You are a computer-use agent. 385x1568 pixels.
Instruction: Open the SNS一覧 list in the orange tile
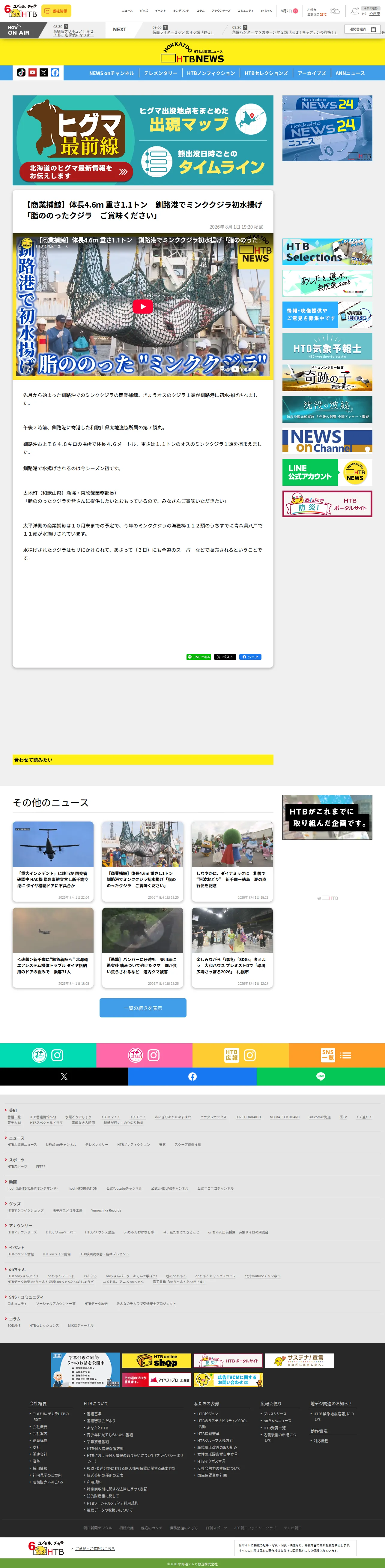tap(336, 1055)
